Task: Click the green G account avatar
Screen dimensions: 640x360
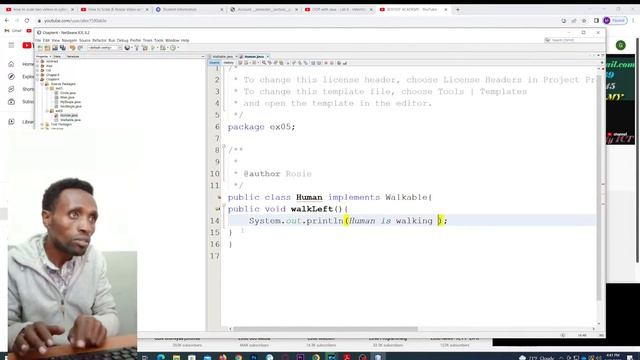Action: coord(621,45)
